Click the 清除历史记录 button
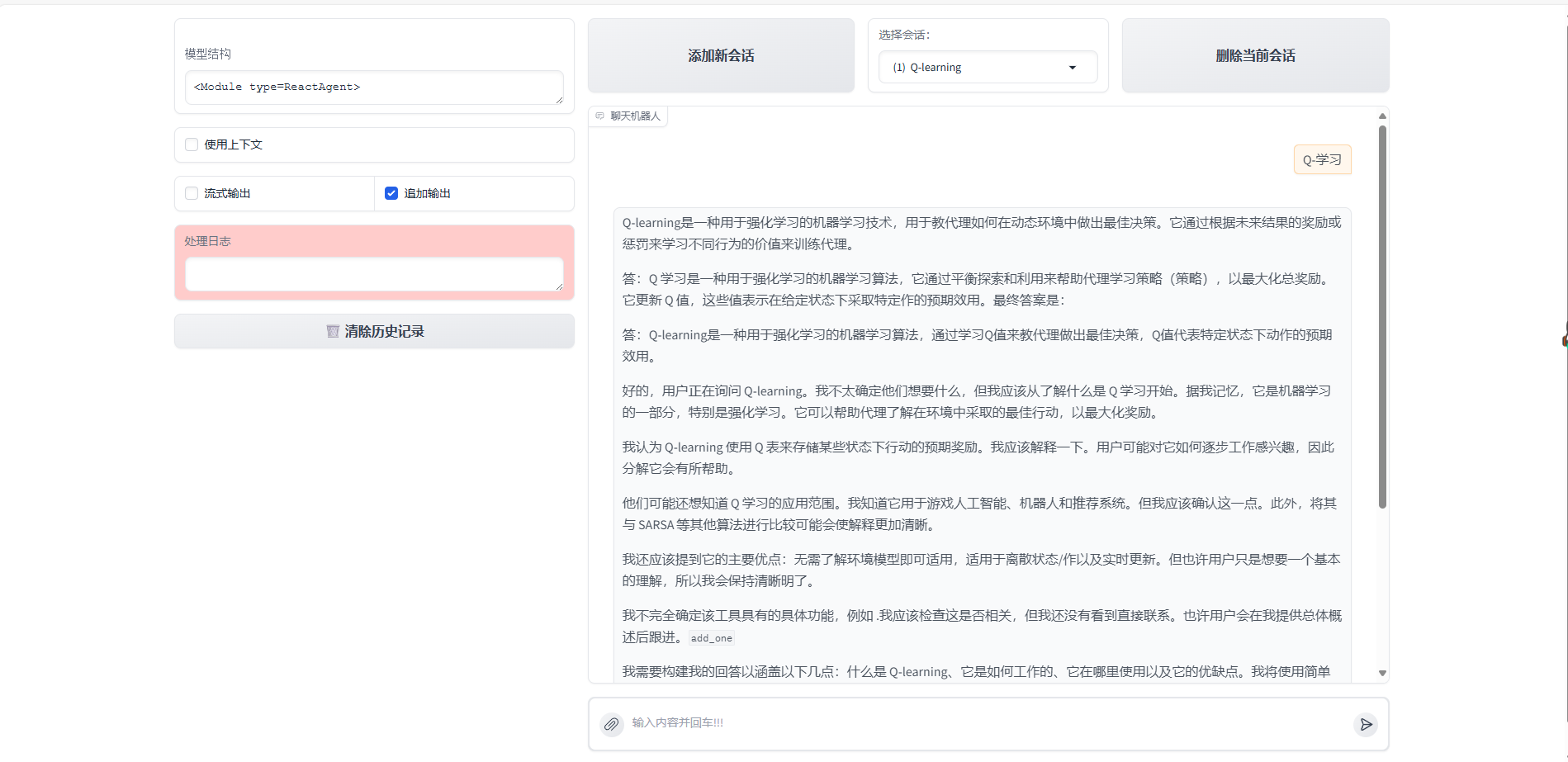Image resolution: width=1568 pixels, height=762 pixels. click(x=374, y=330)
